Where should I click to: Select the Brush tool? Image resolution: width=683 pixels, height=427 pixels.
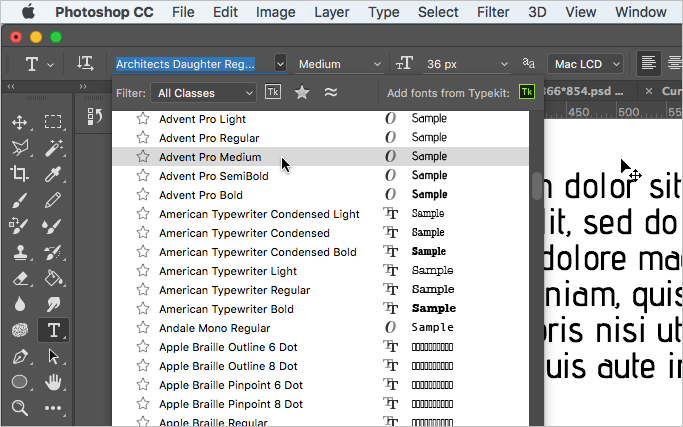coord(20,200)
